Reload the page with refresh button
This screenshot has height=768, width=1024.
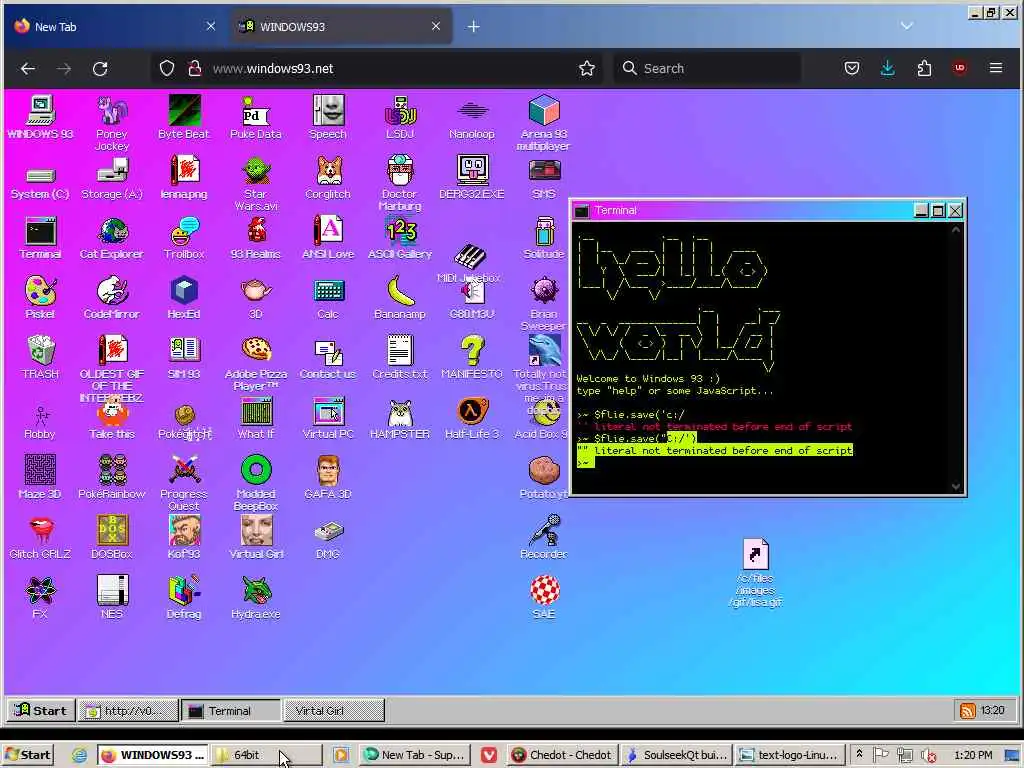(x=100, y=69)
